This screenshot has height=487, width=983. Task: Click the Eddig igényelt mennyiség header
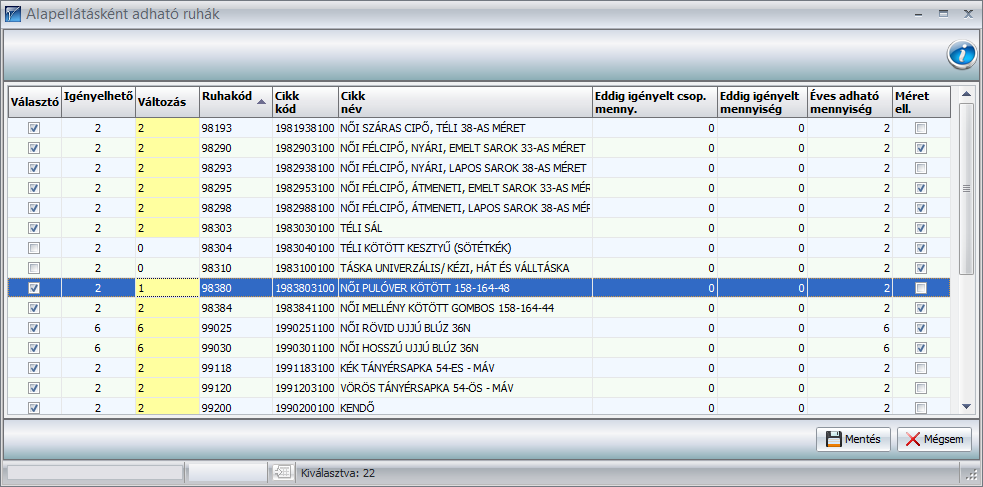tap(762, 102)
